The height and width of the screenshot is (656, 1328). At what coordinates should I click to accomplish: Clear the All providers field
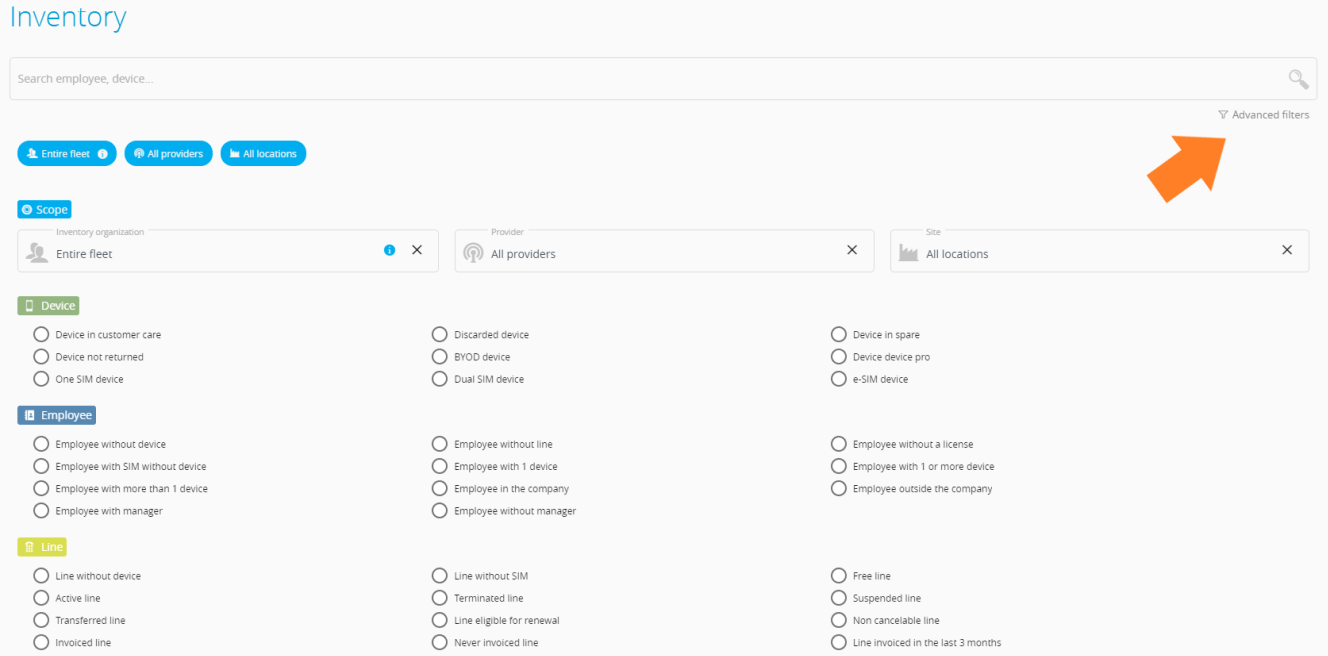tap(852, 250)
